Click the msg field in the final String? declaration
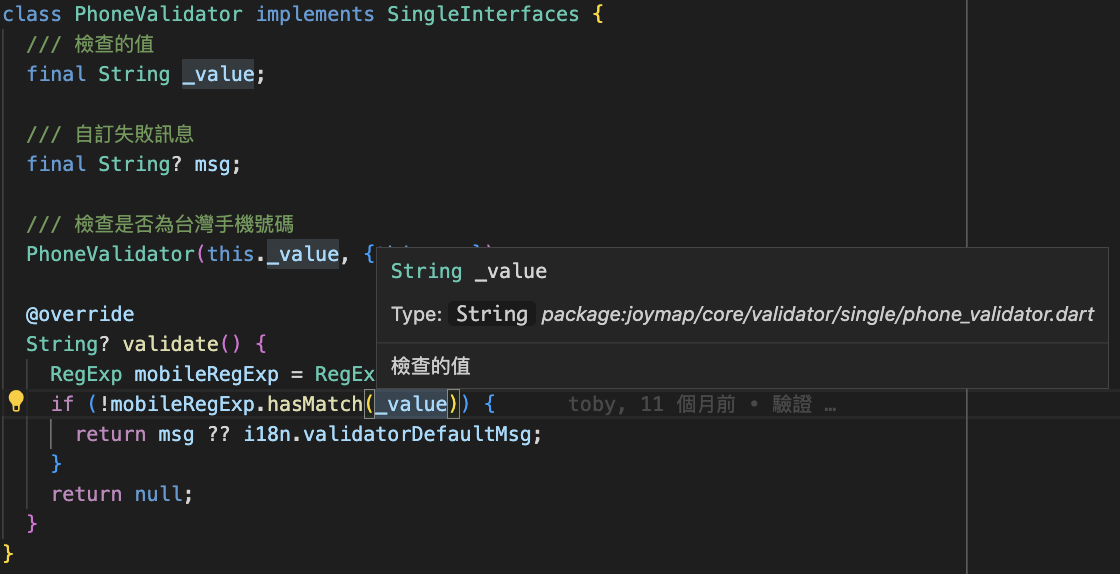The image size is (1120, 574). pyautogui.click(x=217, y=164)
